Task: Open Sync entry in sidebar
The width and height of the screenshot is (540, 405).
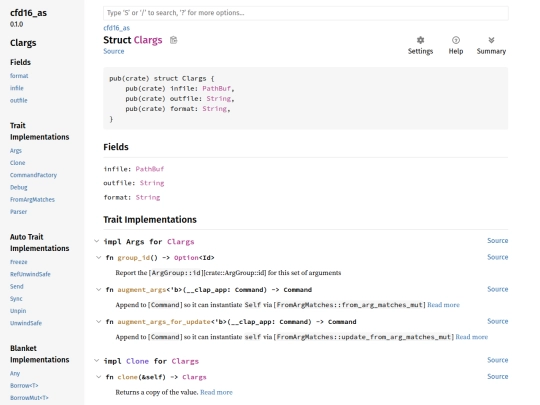Action: pos(16,299)
